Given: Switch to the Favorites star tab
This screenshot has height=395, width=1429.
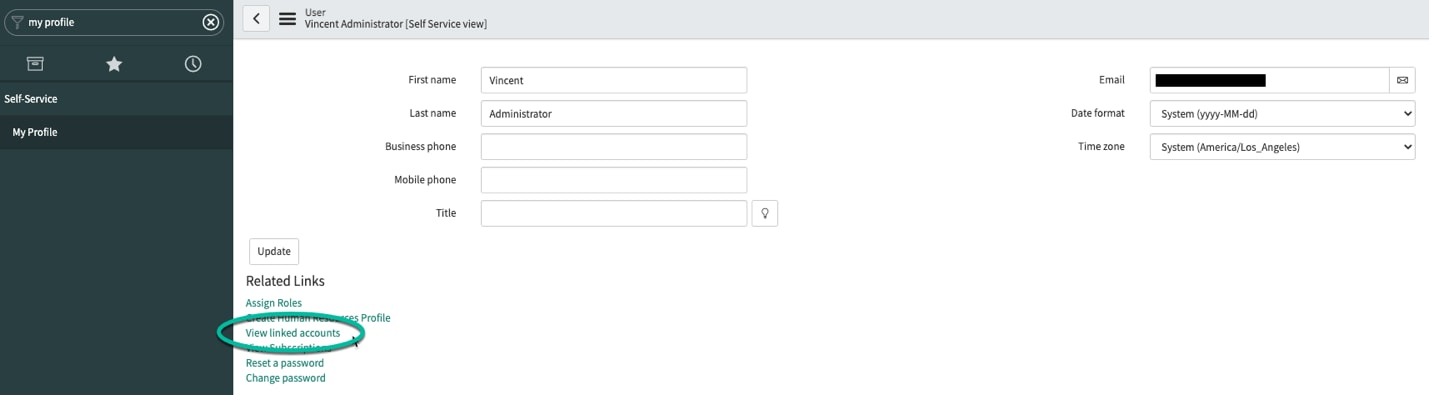Looking at the screenshot, I should coord(114,64).
